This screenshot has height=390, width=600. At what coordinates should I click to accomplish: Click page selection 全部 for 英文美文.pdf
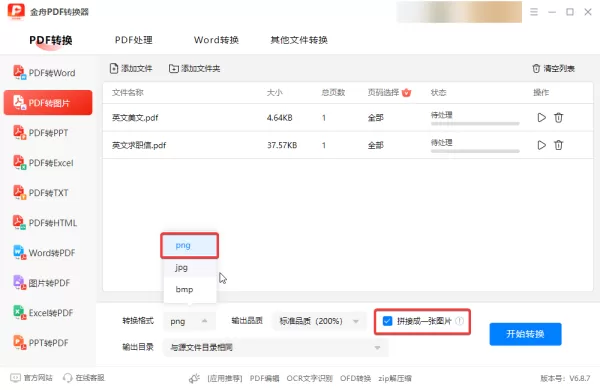coord(375,117)
